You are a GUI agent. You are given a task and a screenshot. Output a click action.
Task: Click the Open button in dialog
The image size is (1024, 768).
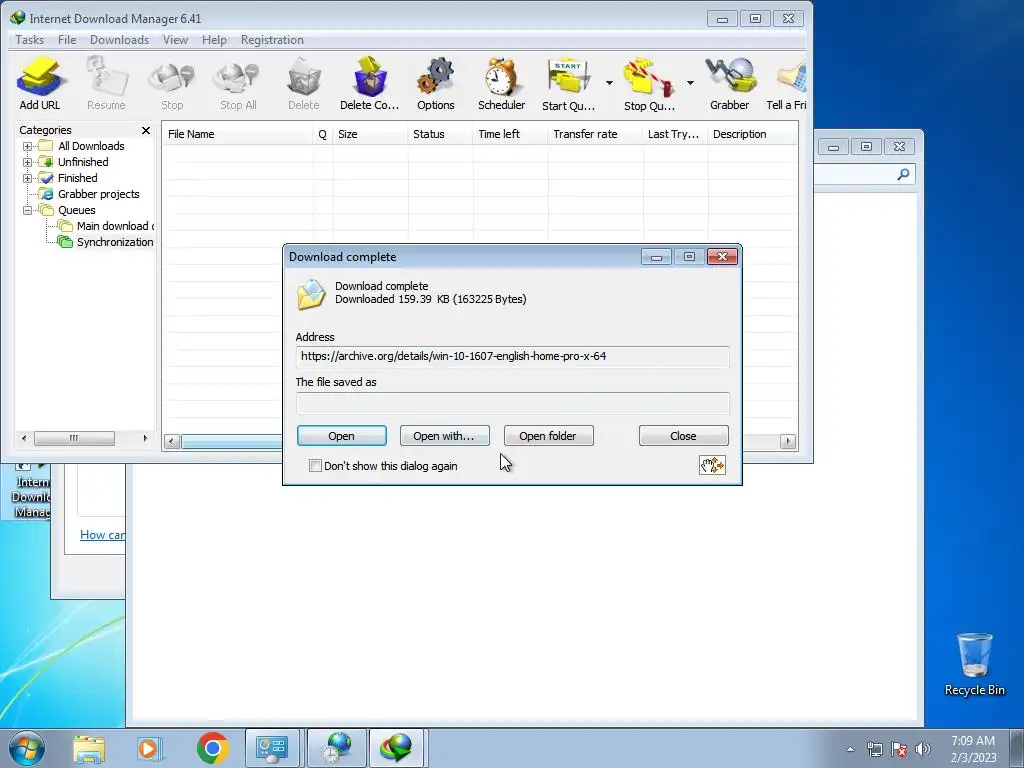342,436
